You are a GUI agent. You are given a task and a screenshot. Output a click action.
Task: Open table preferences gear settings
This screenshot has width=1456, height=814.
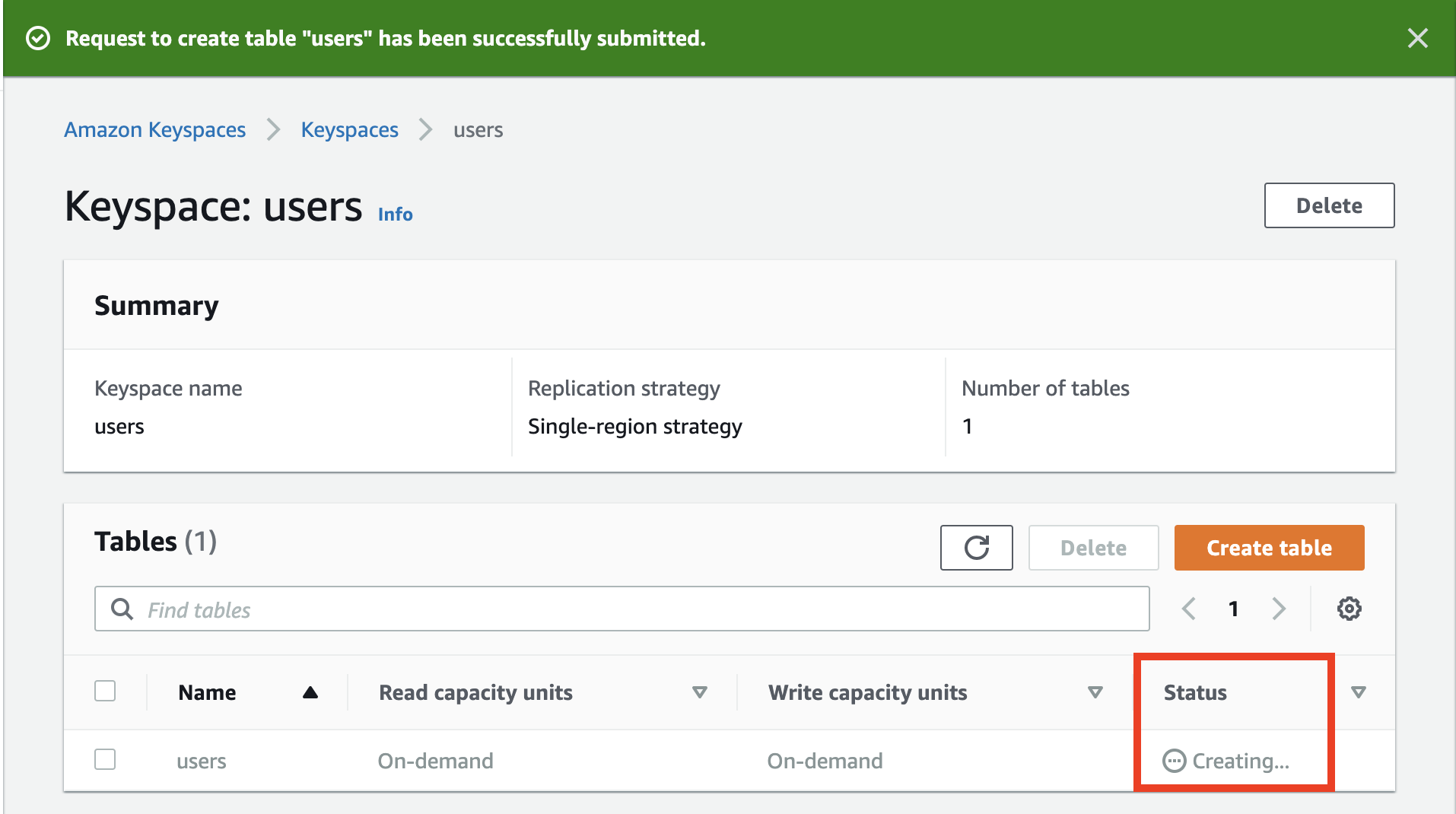click(x=1350, y=609)
